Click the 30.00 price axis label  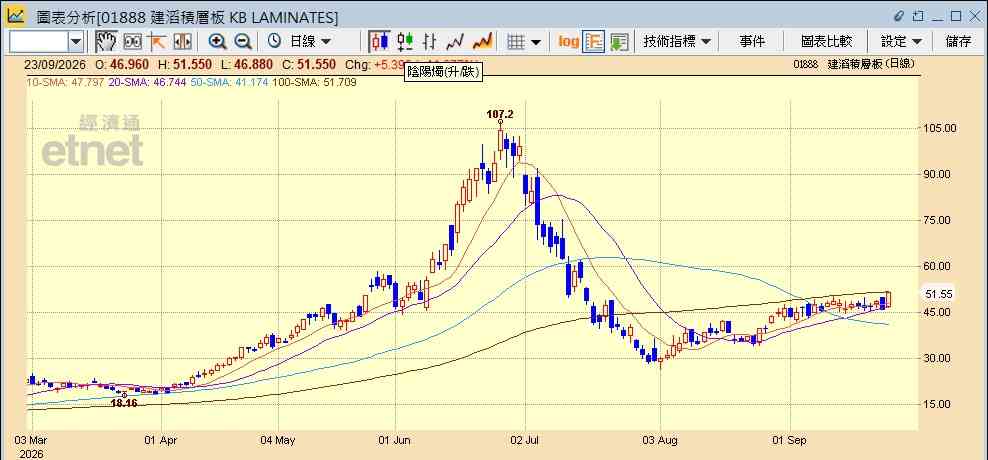[x=939, y=358]
